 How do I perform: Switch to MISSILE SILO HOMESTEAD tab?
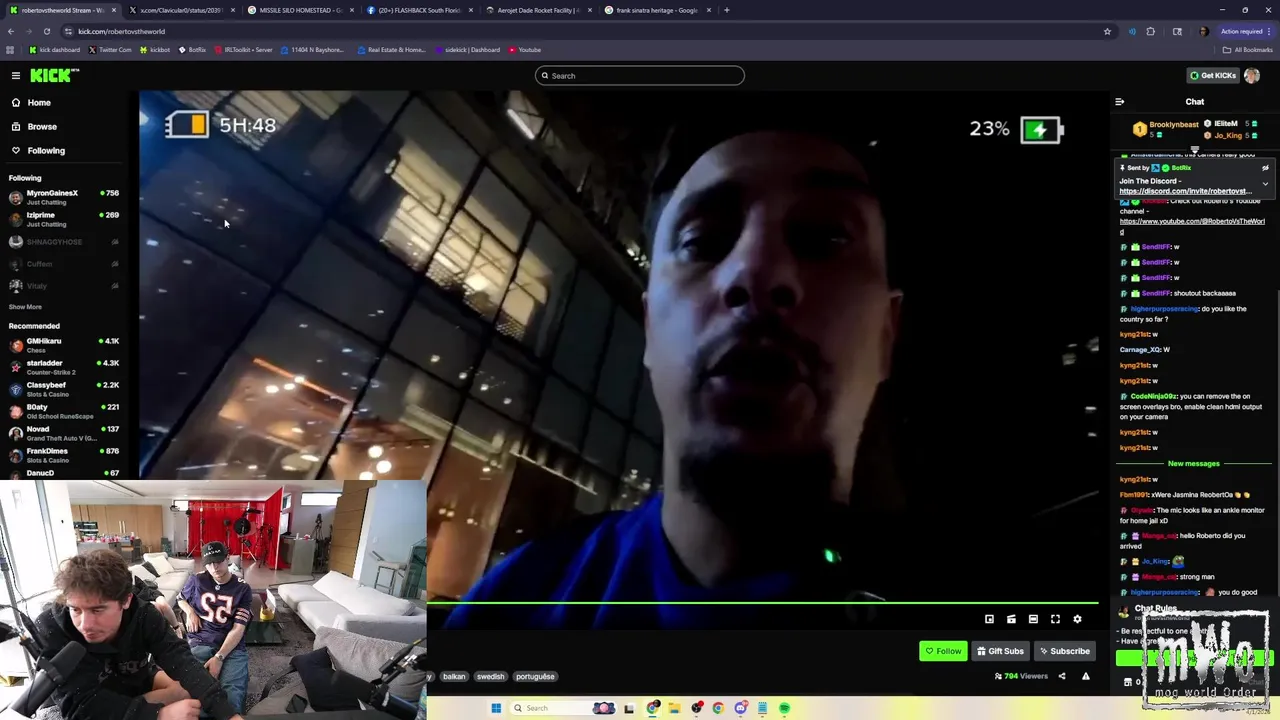(300, 10)
